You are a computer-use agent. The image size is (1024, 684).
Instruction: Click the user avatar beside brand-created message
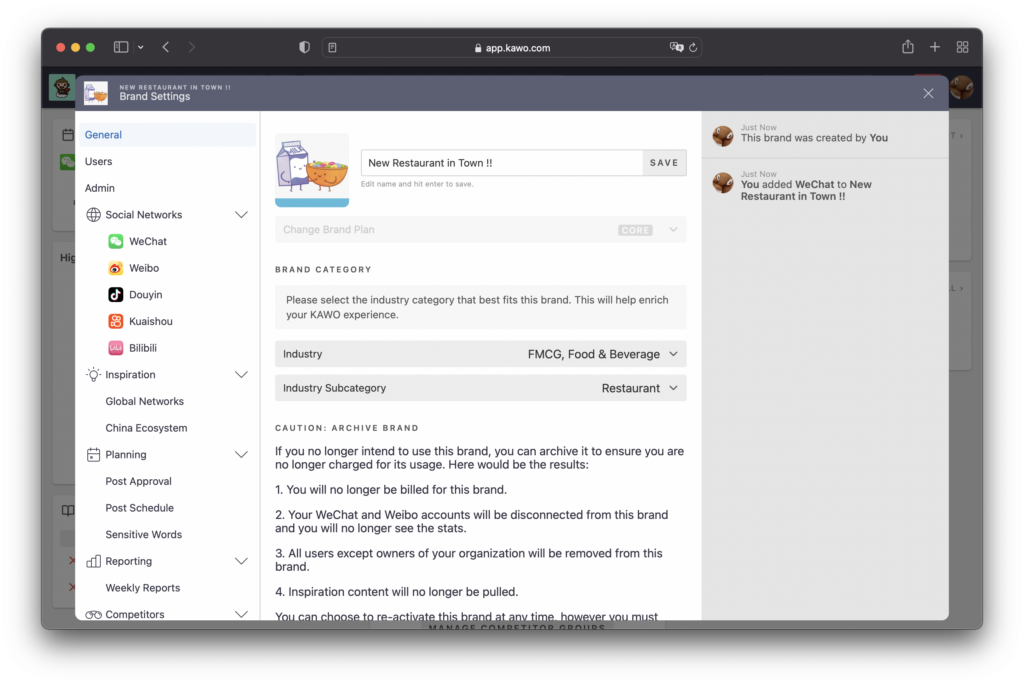723,136
